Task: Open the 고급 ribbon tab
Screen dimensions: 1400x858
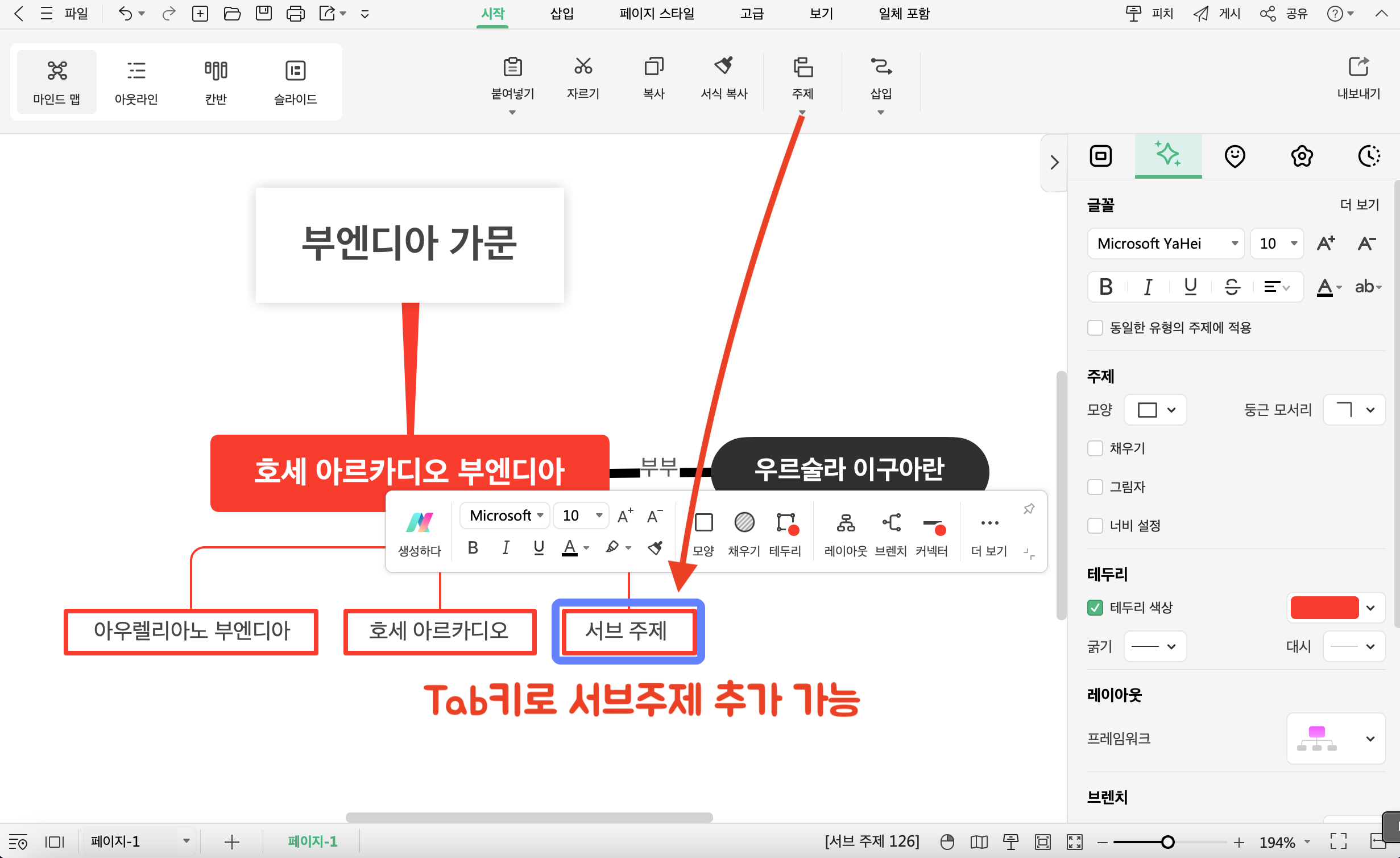Action: pyautogui.click(x=752, y=14)
